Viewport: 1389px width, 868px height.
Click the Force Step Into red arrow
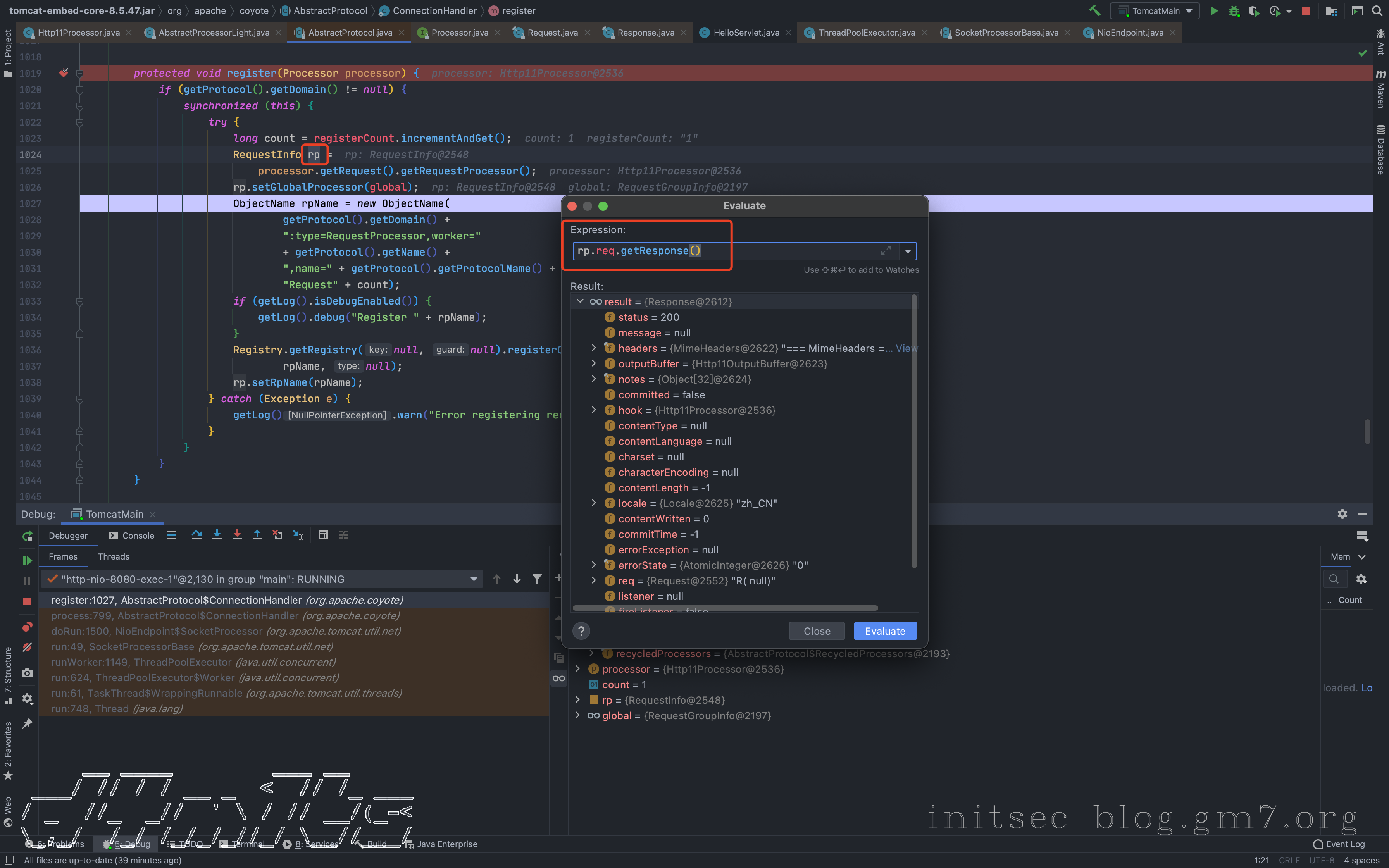[x=237, y=535]
